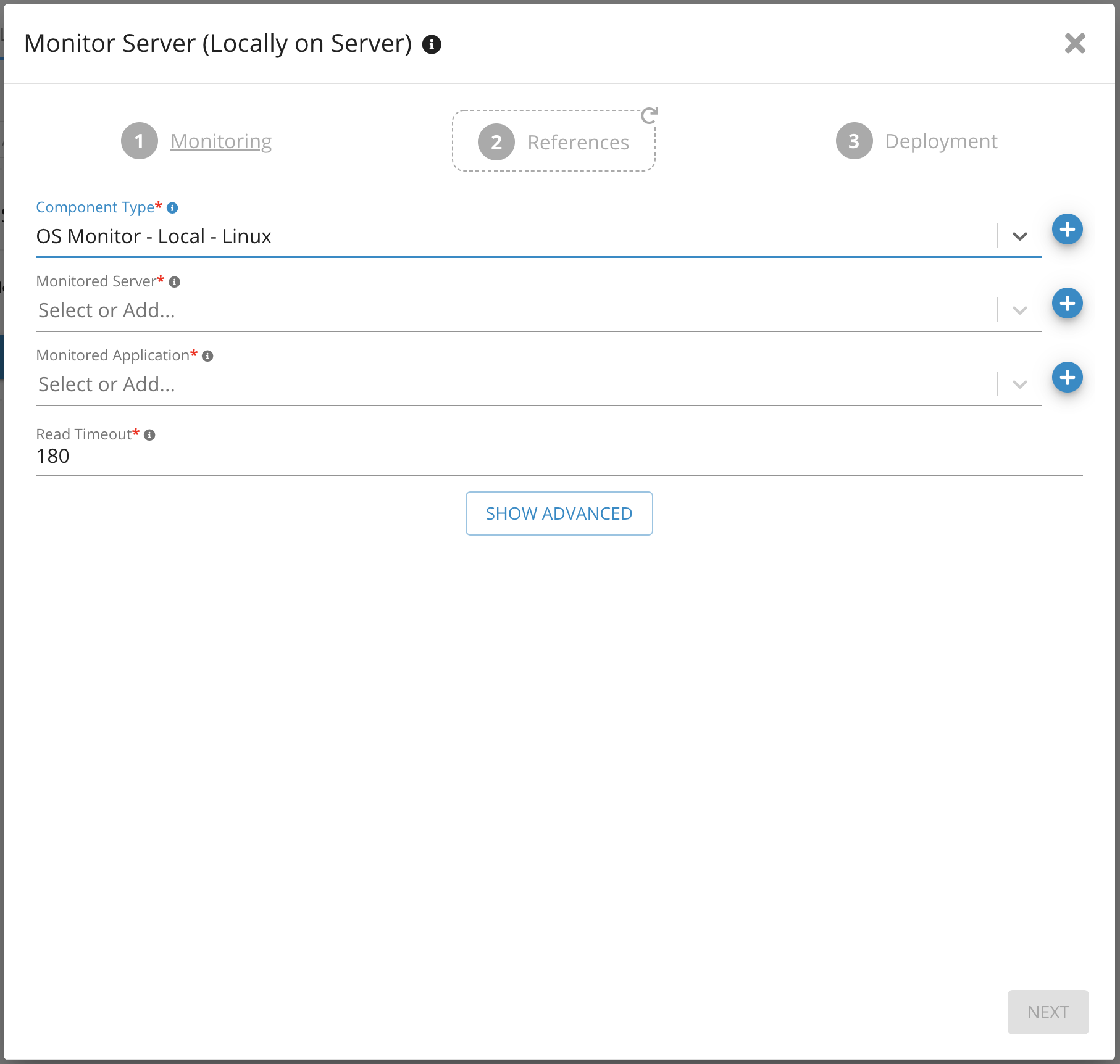Click the Component Type info icon
This screenshot has width=1120, height=1064.
[x=173, y=208]
